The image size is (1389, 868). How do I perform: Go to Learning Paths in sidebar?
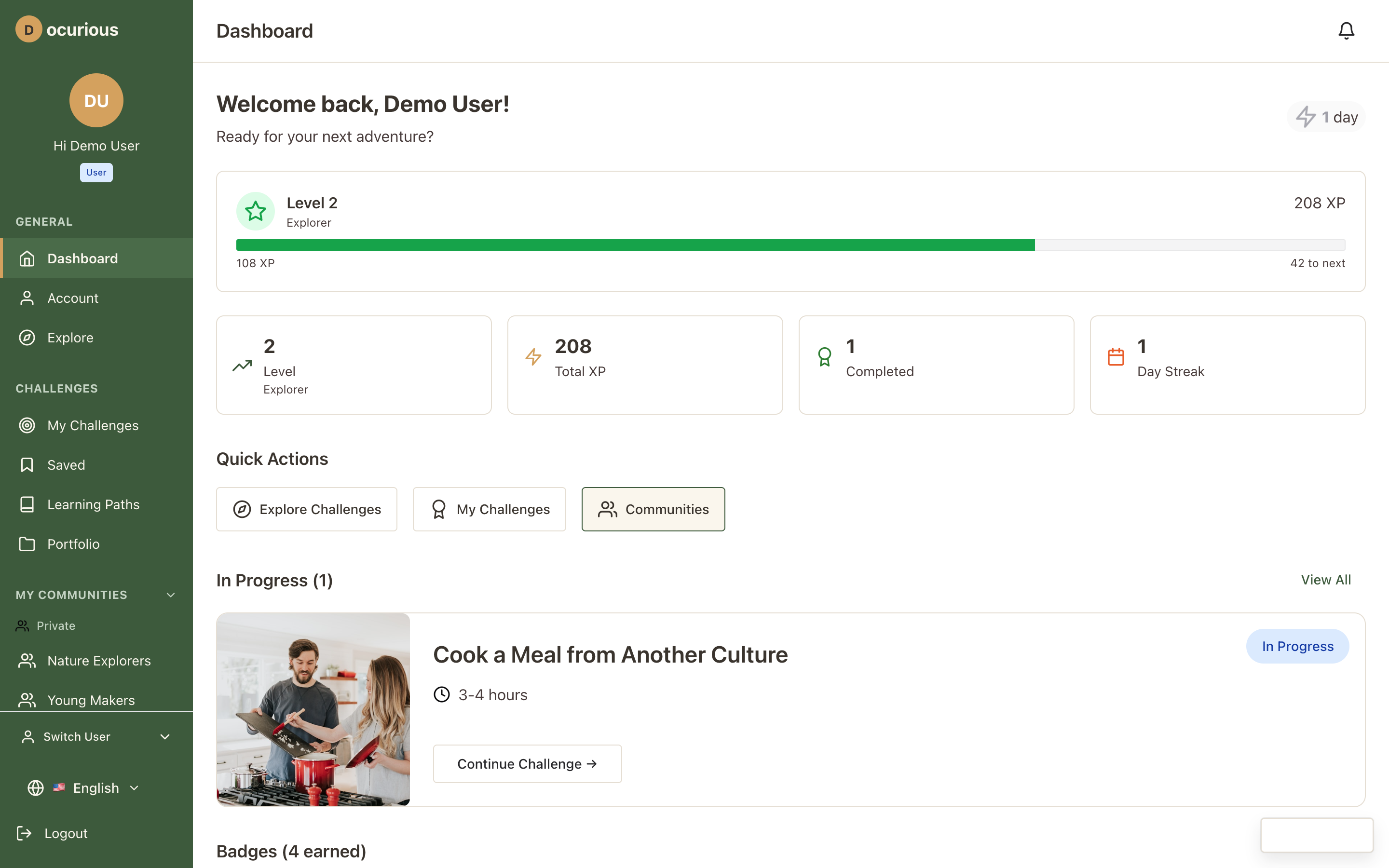[93, 504]
